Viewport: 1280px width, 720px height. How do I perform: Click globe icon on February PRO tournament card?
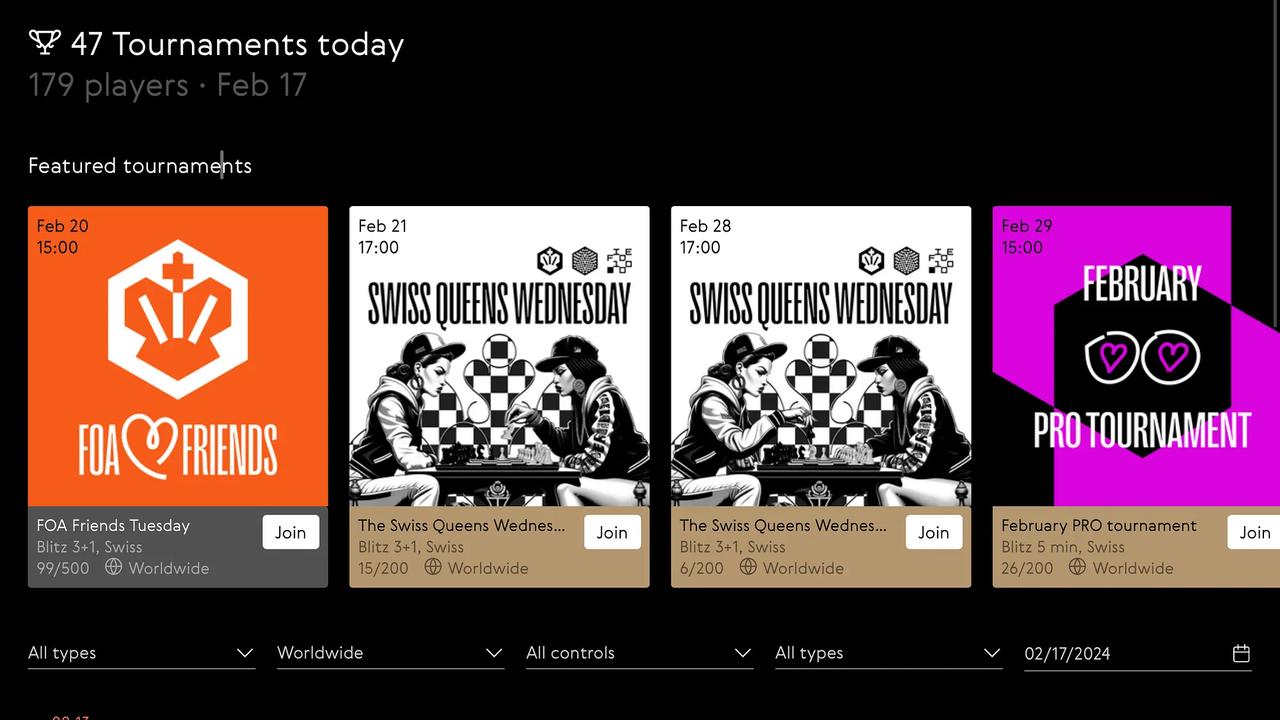tap(1077, 567)
